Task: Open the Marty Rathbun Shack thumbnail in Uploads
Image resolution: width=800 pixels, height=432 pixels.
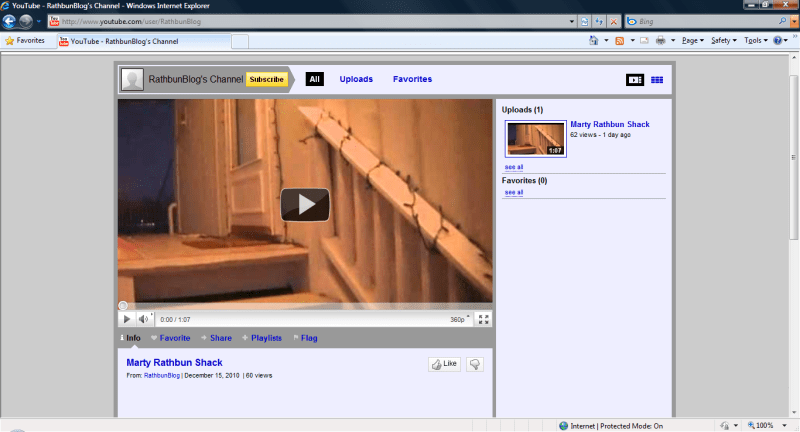Action: pos(535,139)
